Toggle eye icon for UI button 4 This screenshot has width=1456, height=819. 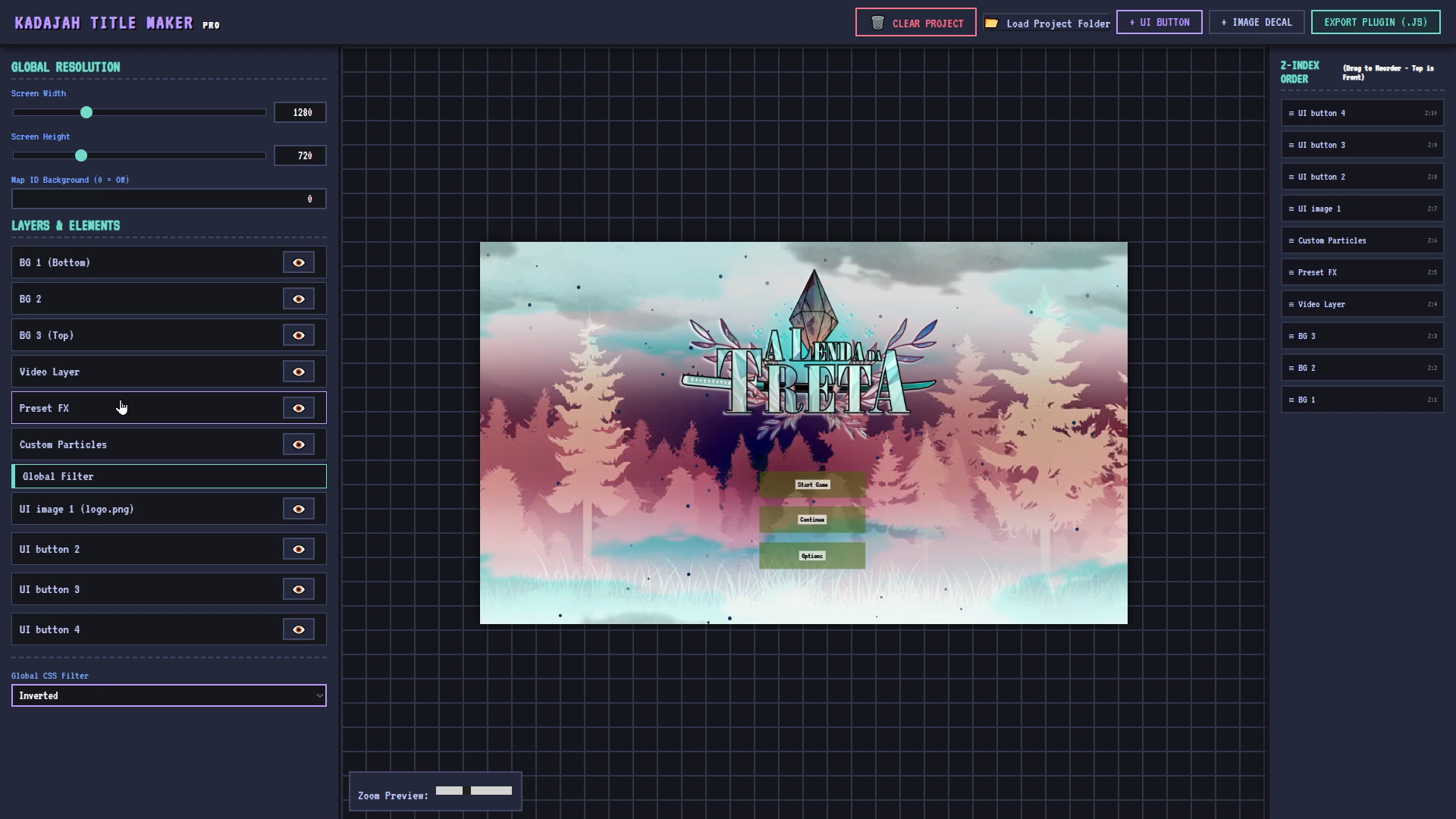click(x=299, y=629)
